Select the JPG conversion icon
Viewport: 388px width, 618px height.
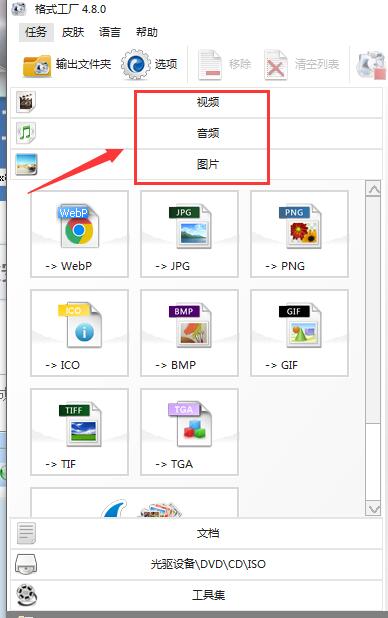point(190,226)
